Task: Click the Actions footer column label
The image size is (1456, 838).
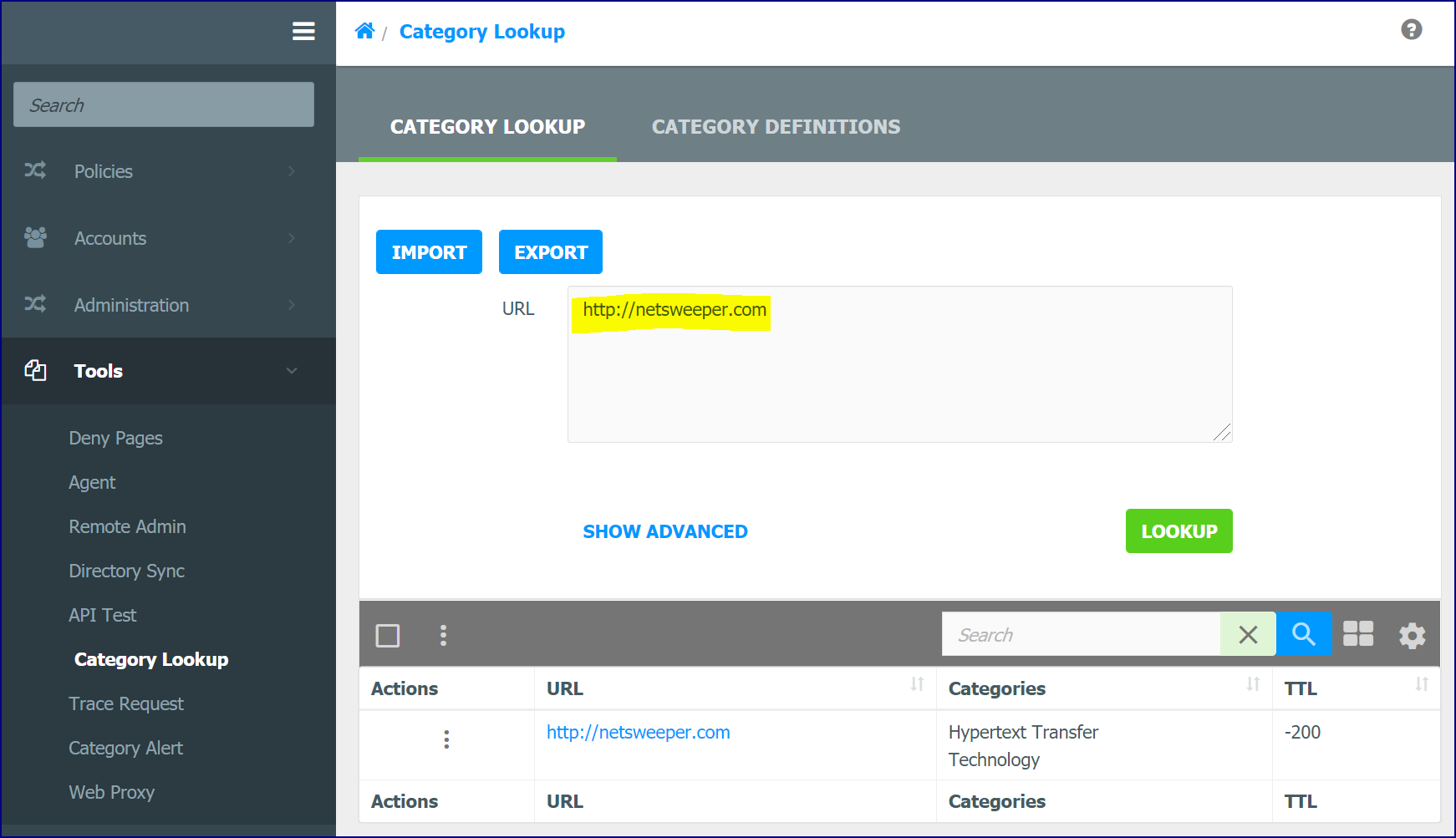Action: (405, 801)
